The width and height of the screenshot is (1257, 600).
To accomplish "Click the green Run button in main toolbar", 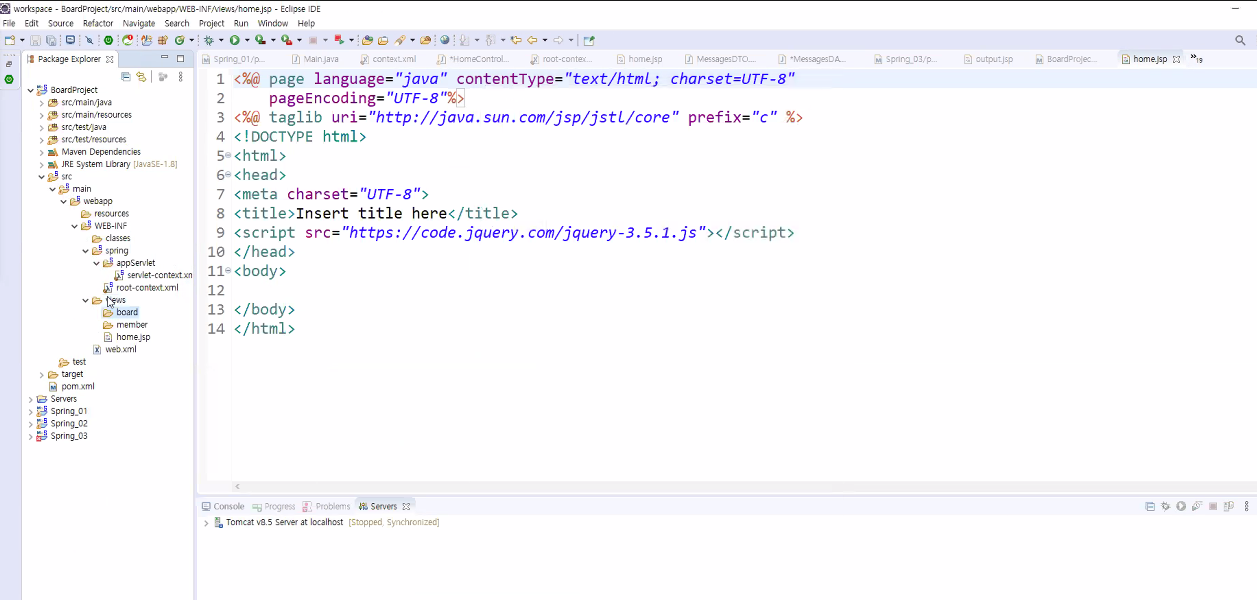I will tap(234, 40).
